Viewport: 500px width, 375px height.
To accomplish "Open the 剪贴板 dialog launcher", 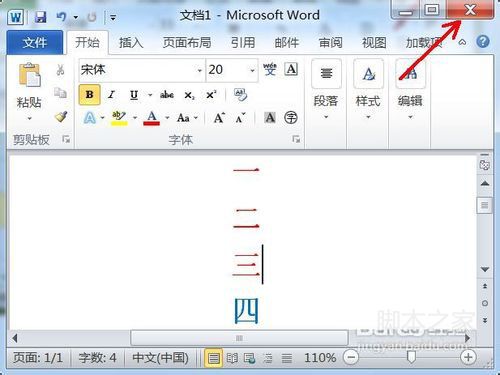I will click(66, 139).
